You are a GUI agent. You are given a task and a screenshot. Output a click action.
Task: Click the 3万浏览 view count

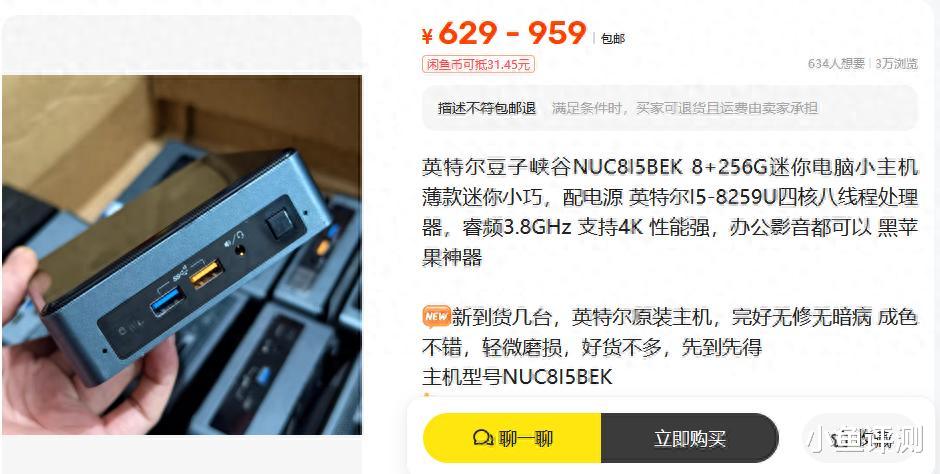pos(896,64)
